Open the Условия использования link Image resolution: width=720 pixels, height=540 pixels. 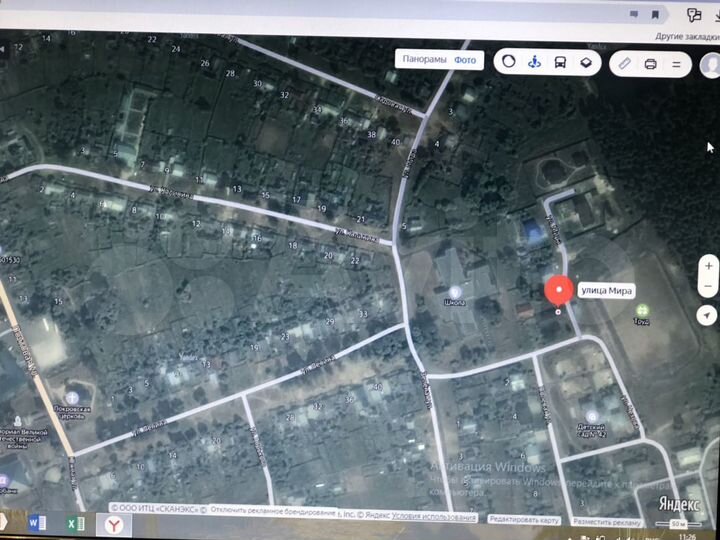point(433,517)
